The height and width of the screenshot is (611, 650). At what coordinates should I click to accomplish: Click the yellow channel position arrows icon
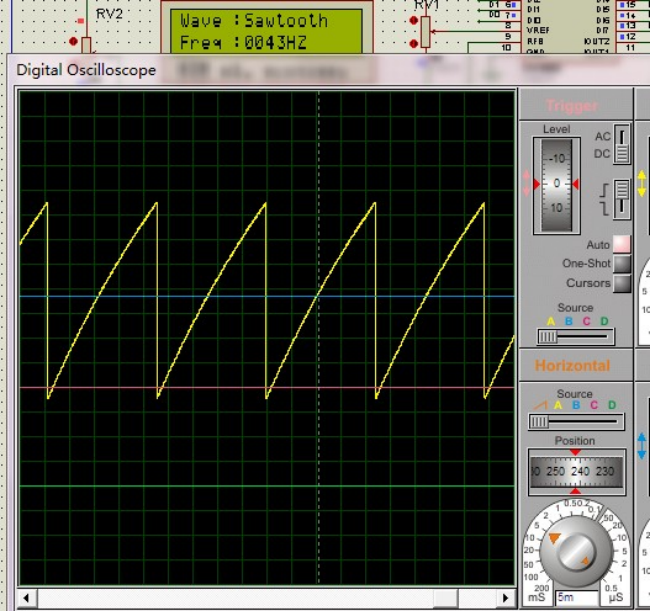[642, 183]
